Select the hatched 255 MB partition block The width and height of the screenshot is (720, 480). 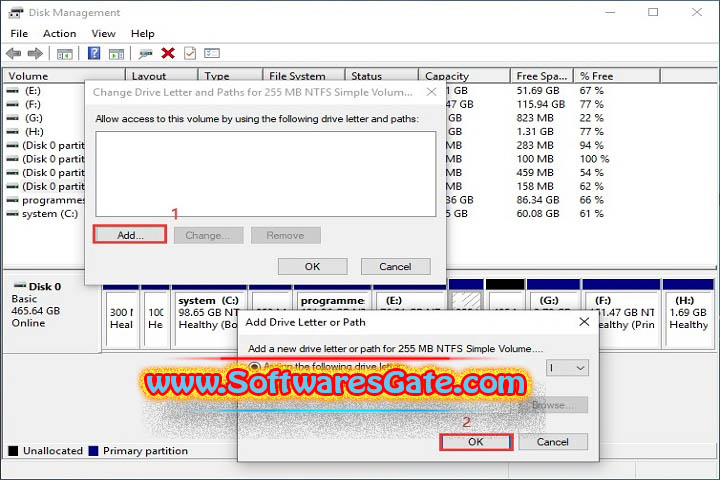tap(466, 296)
